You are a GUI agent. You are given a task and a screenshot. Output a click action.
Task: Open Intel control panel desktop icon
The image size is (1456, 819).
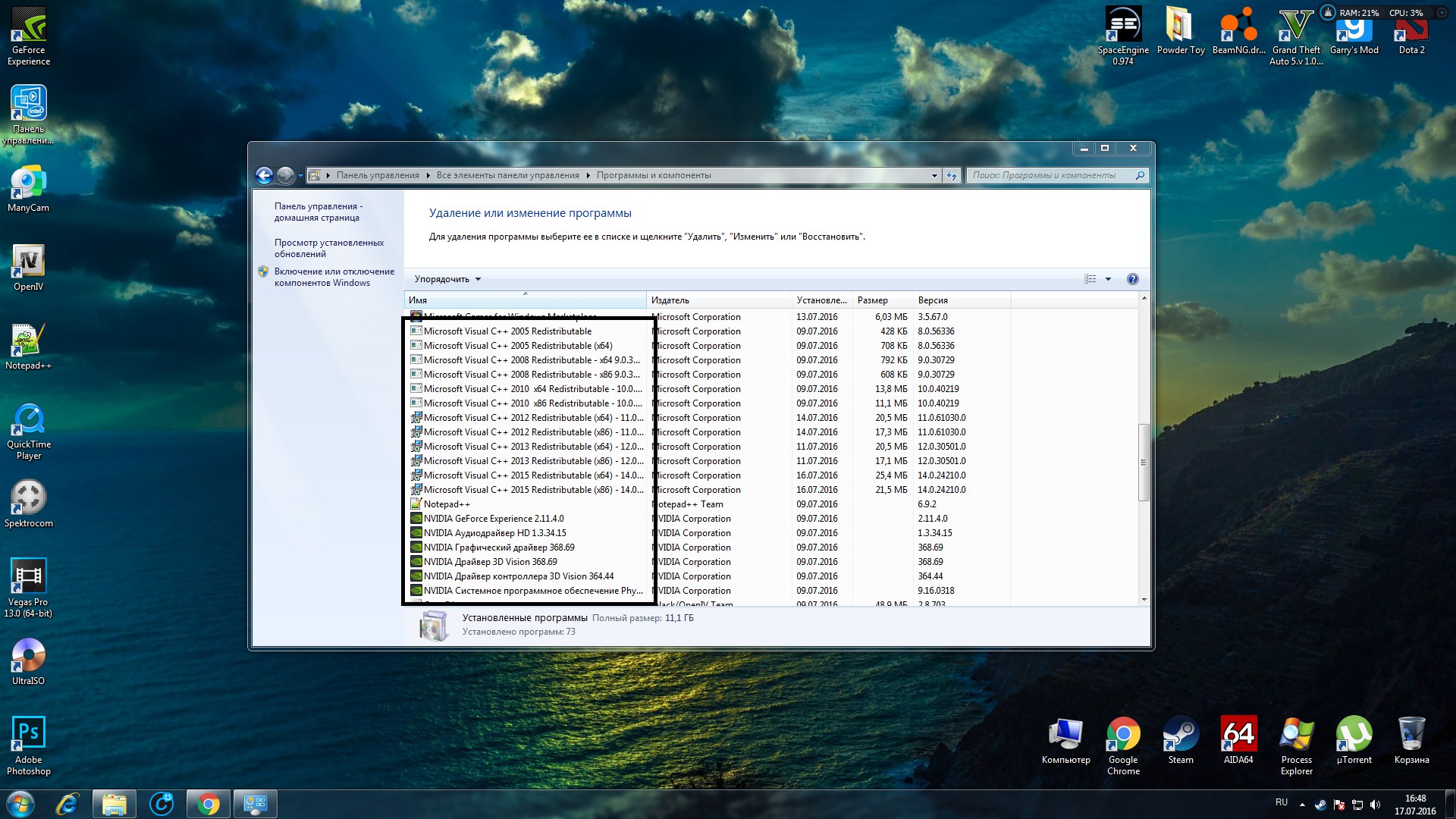(29, 115)
